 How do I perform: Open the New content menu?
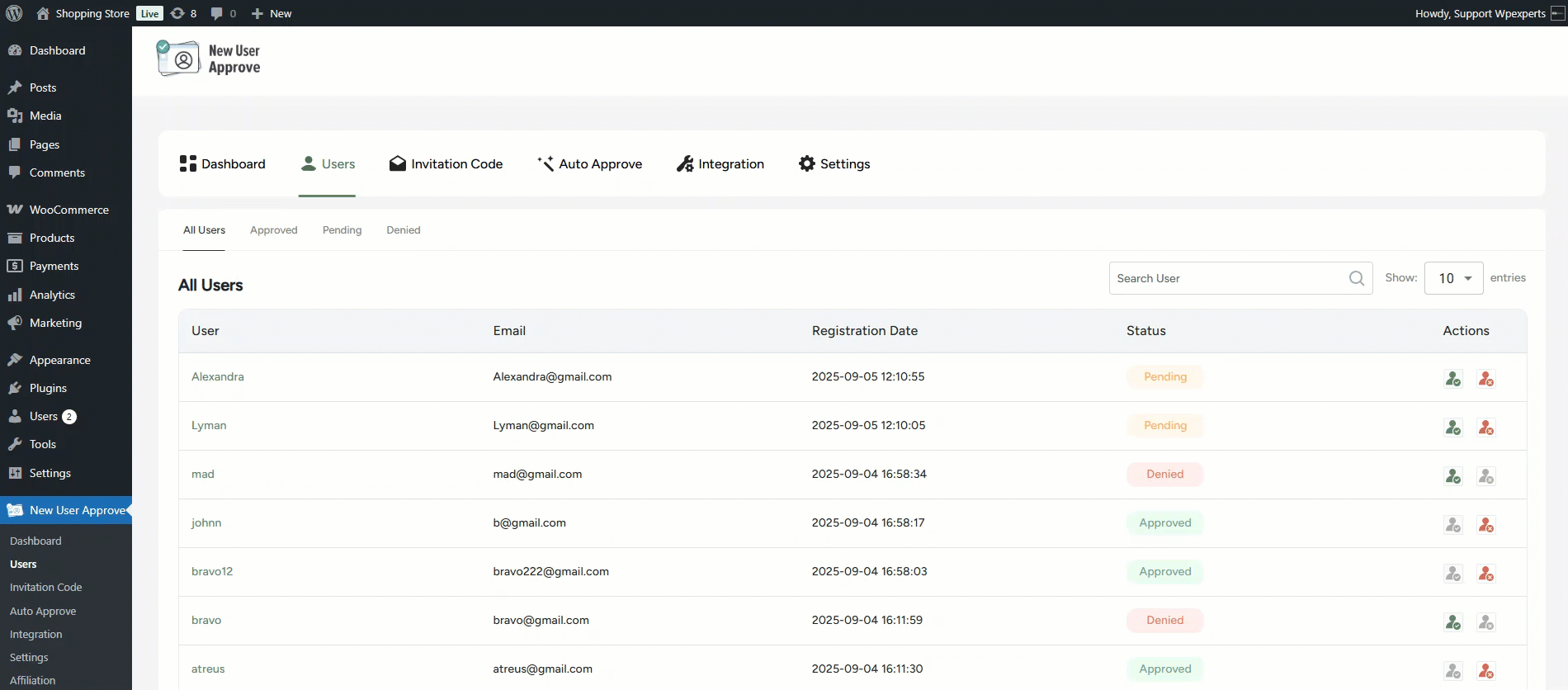pos(272,13)
